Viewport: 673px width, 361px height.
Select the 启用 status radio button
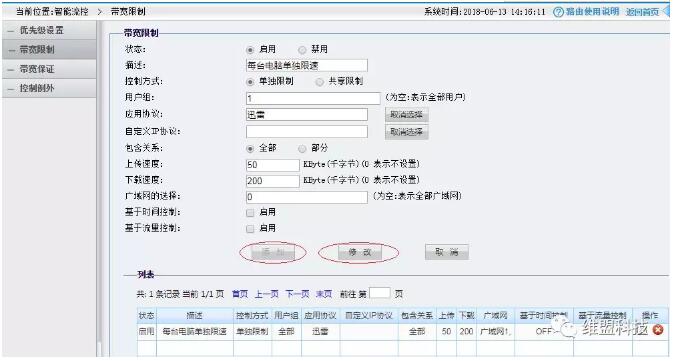click(250, 50)
